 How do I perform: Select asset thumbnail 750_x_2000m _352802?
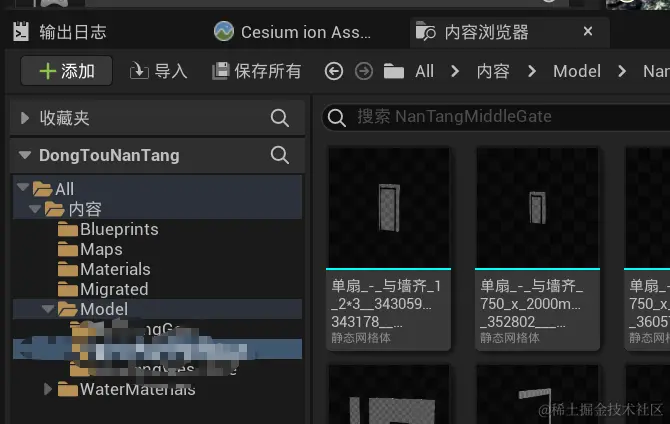tap(538, 207)
